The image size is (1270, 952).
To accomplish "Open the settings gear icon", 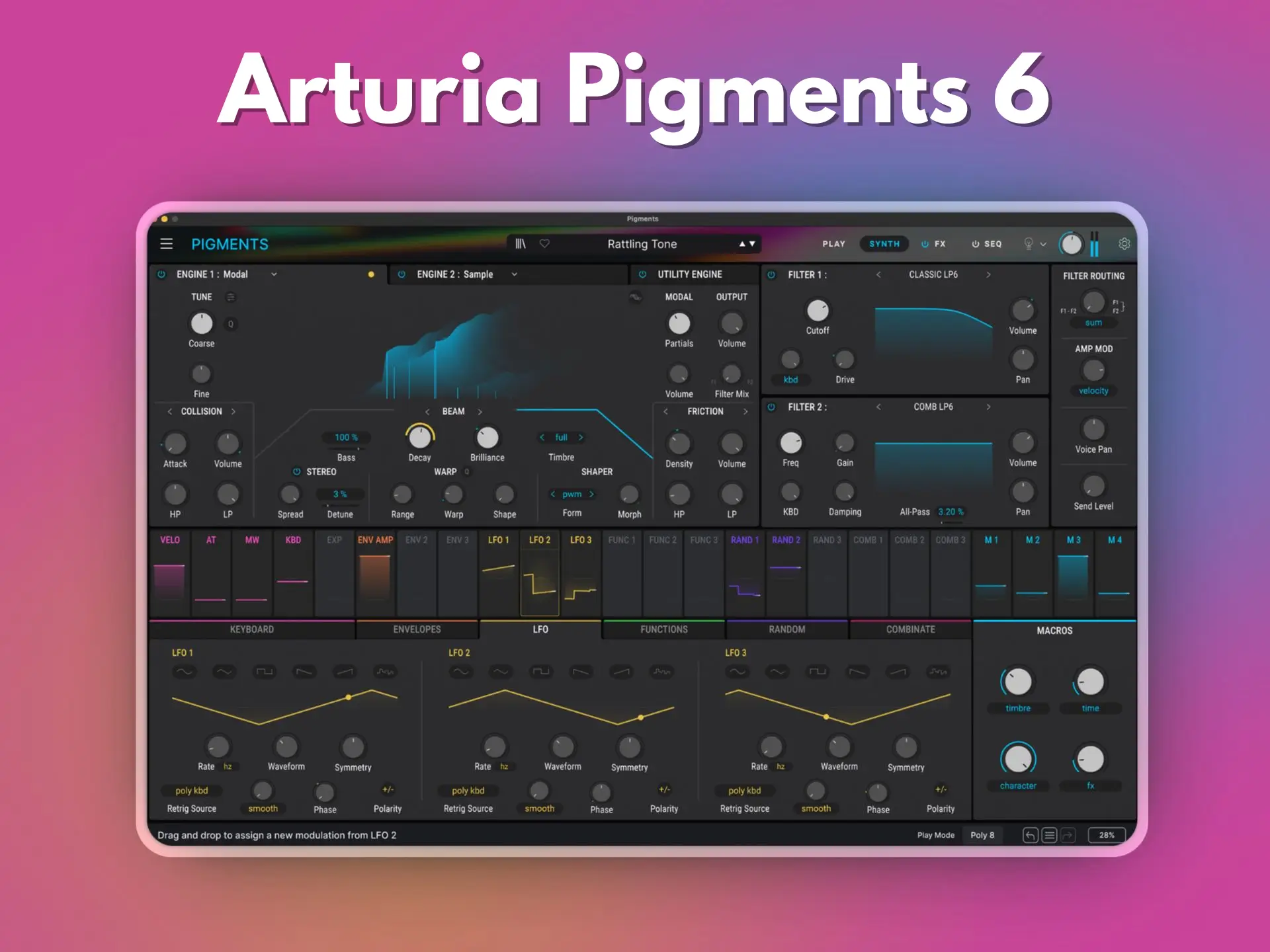I will [1124, 244].
